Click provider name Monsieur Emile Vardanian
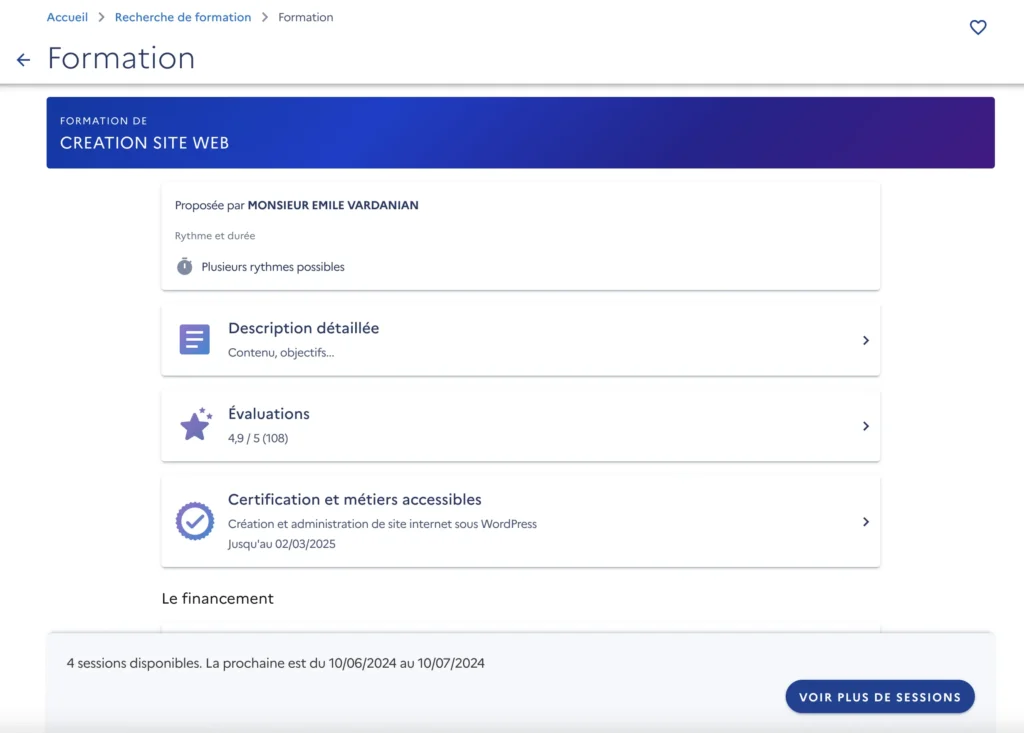1024x733 pixels. coord(333,205)
